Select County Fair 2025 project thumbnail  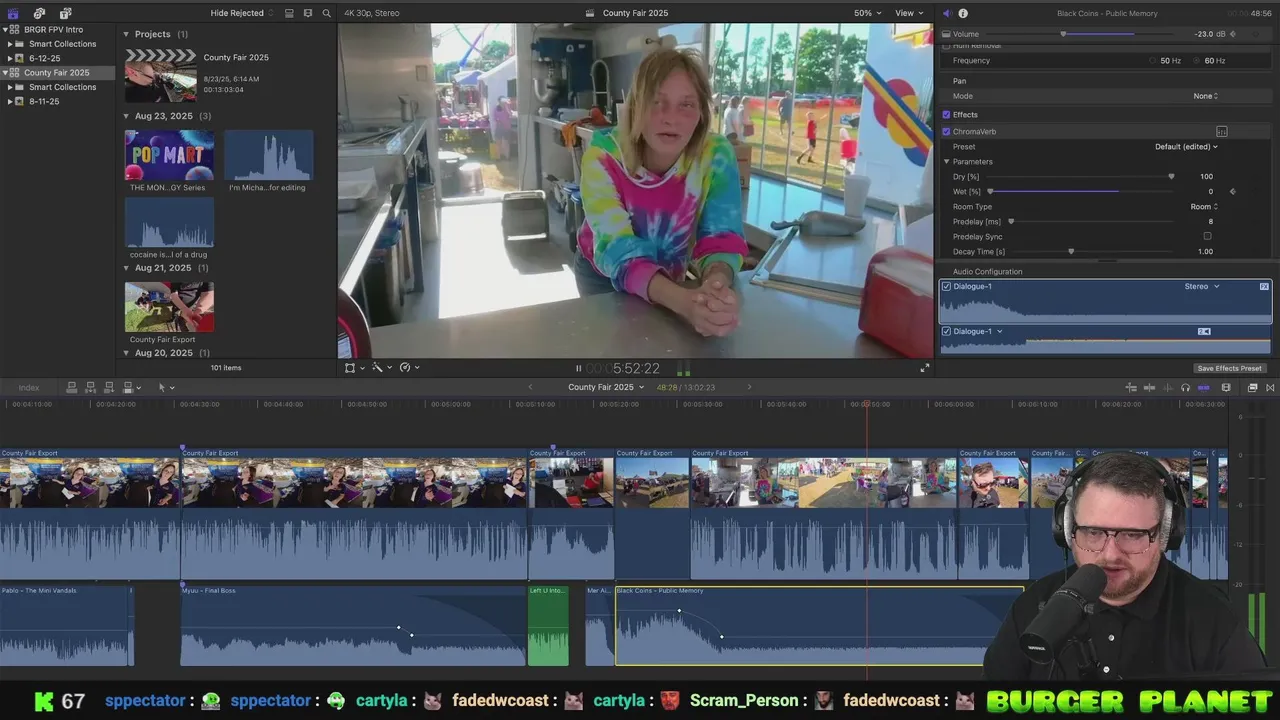click(161, 75)
